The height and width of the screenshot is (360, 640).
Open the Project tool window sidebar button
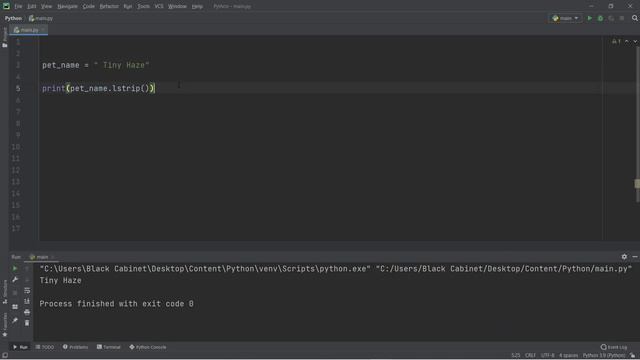click(4, 38)
